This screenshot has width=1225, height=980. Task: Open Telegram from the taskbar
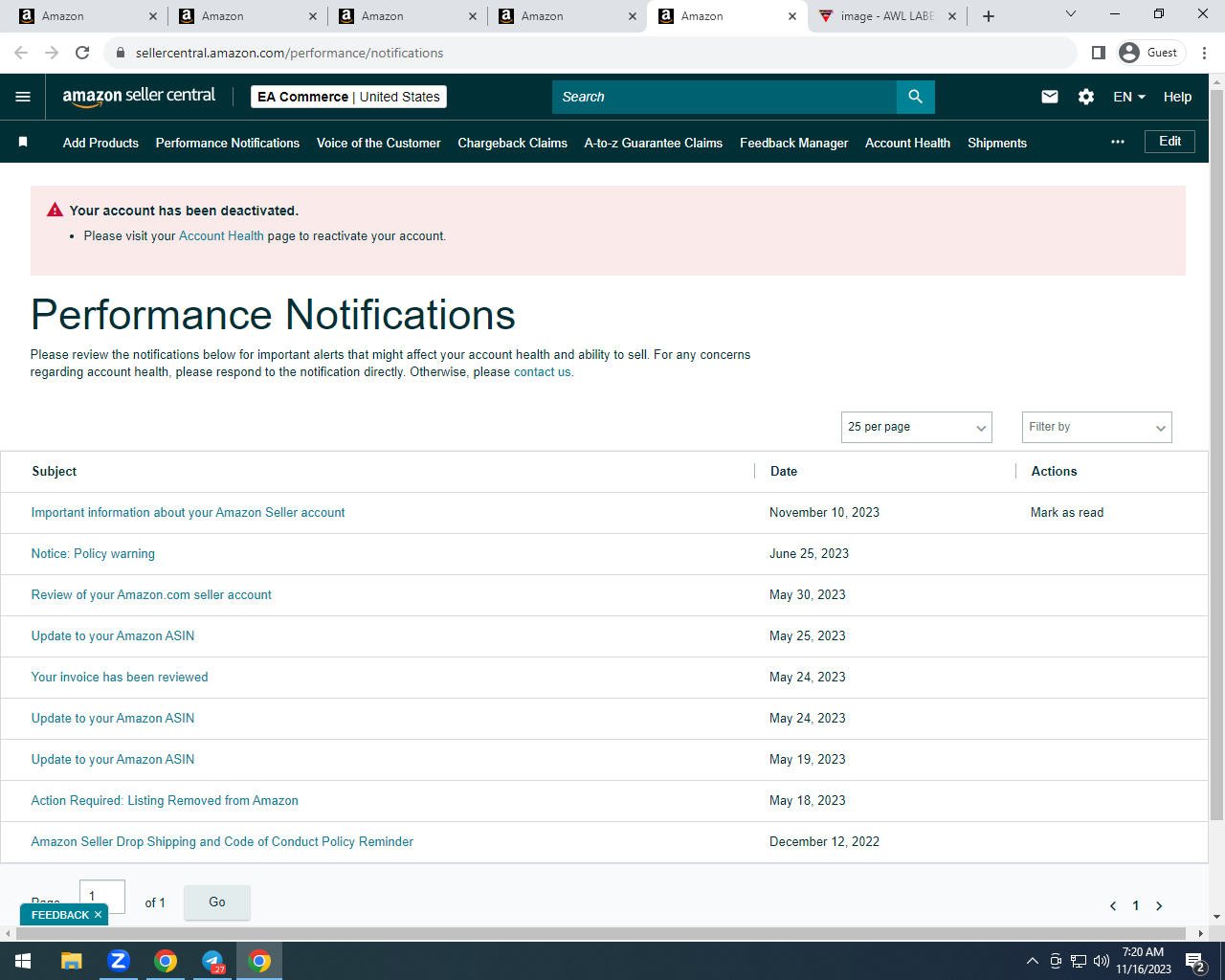tap(212, 961)
